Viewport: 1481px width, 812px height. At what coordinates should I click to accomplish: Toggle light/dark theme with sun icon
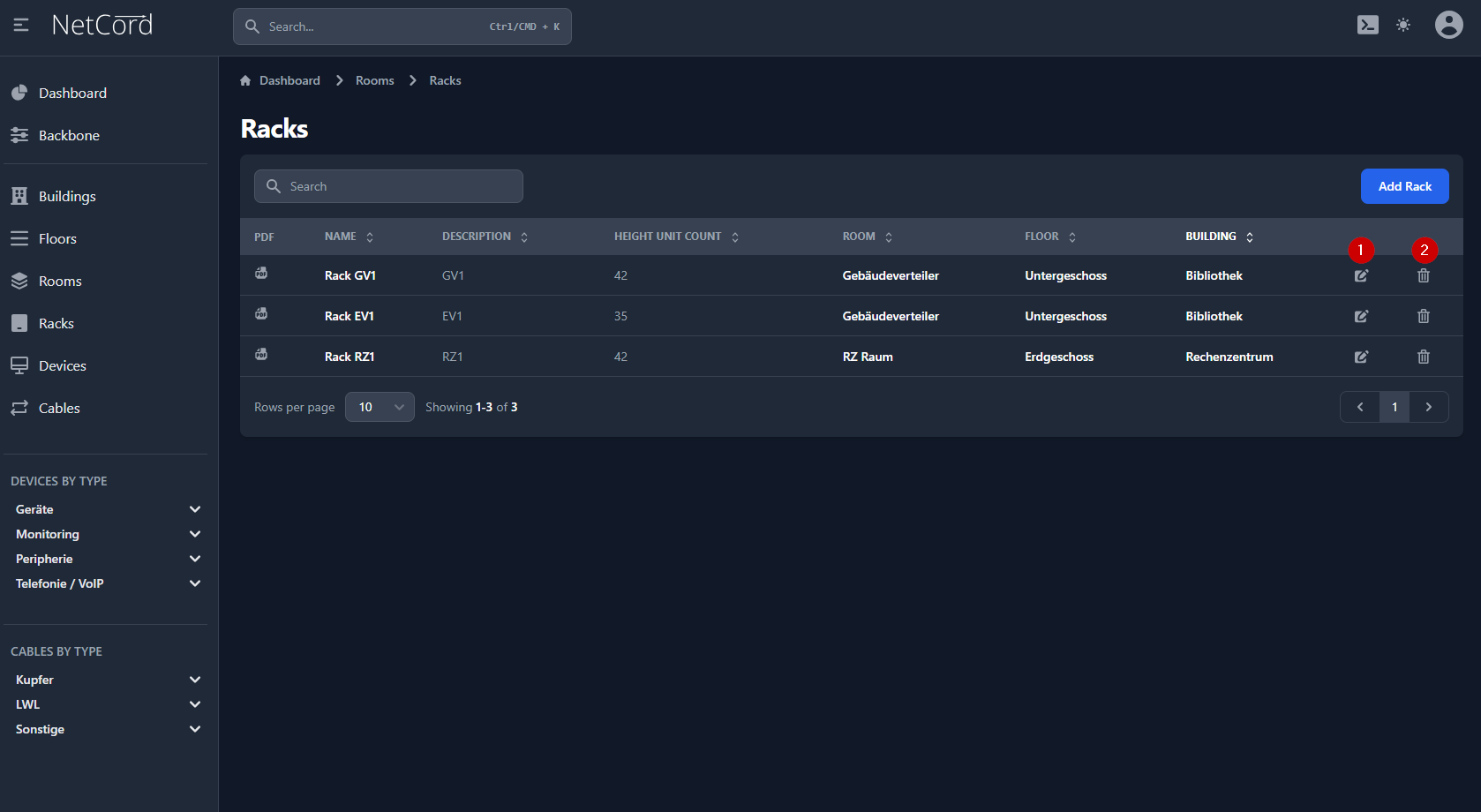coord(1402,25)
